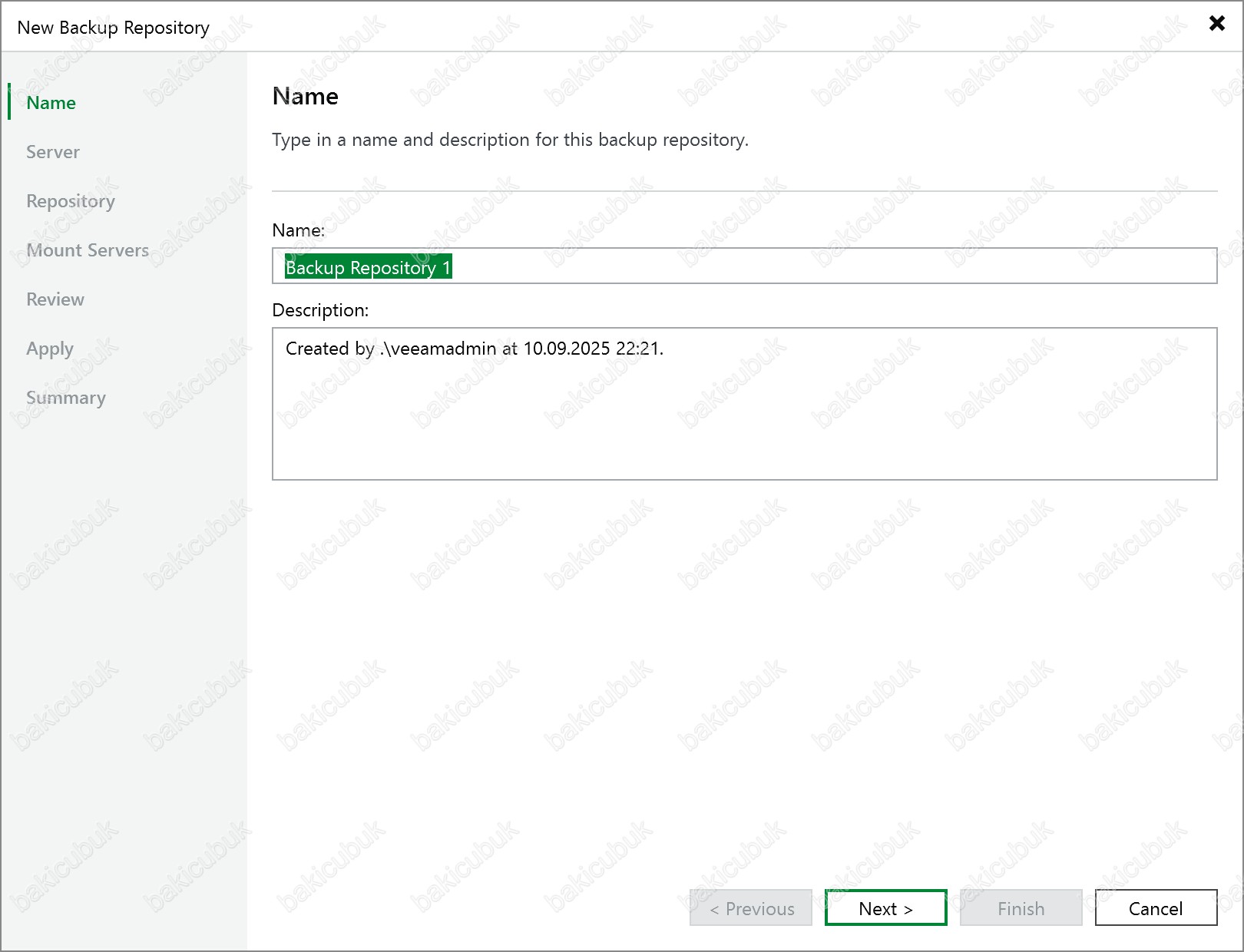Click the 'Type in a name' instruction text

click(510, 140)
